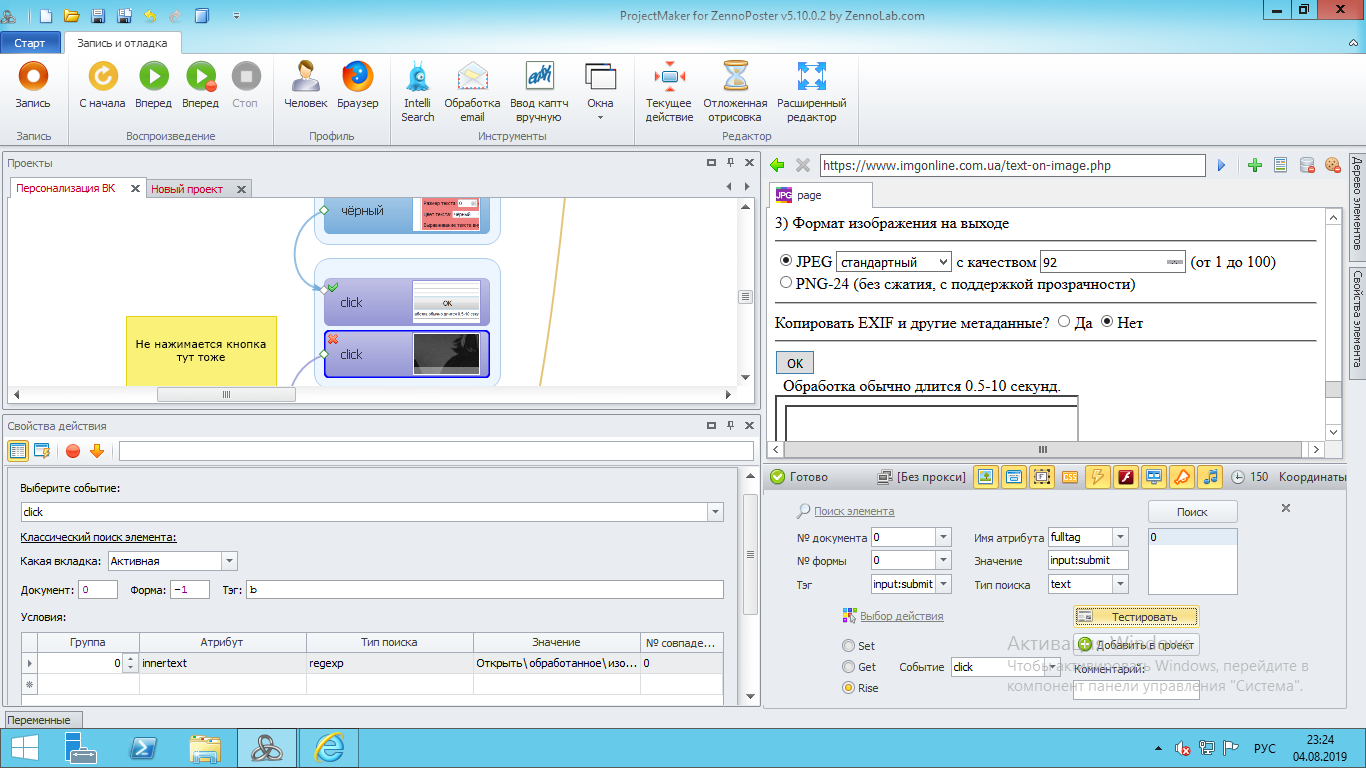
Task: Open the Выбор действия link
Action: (901, 616)
